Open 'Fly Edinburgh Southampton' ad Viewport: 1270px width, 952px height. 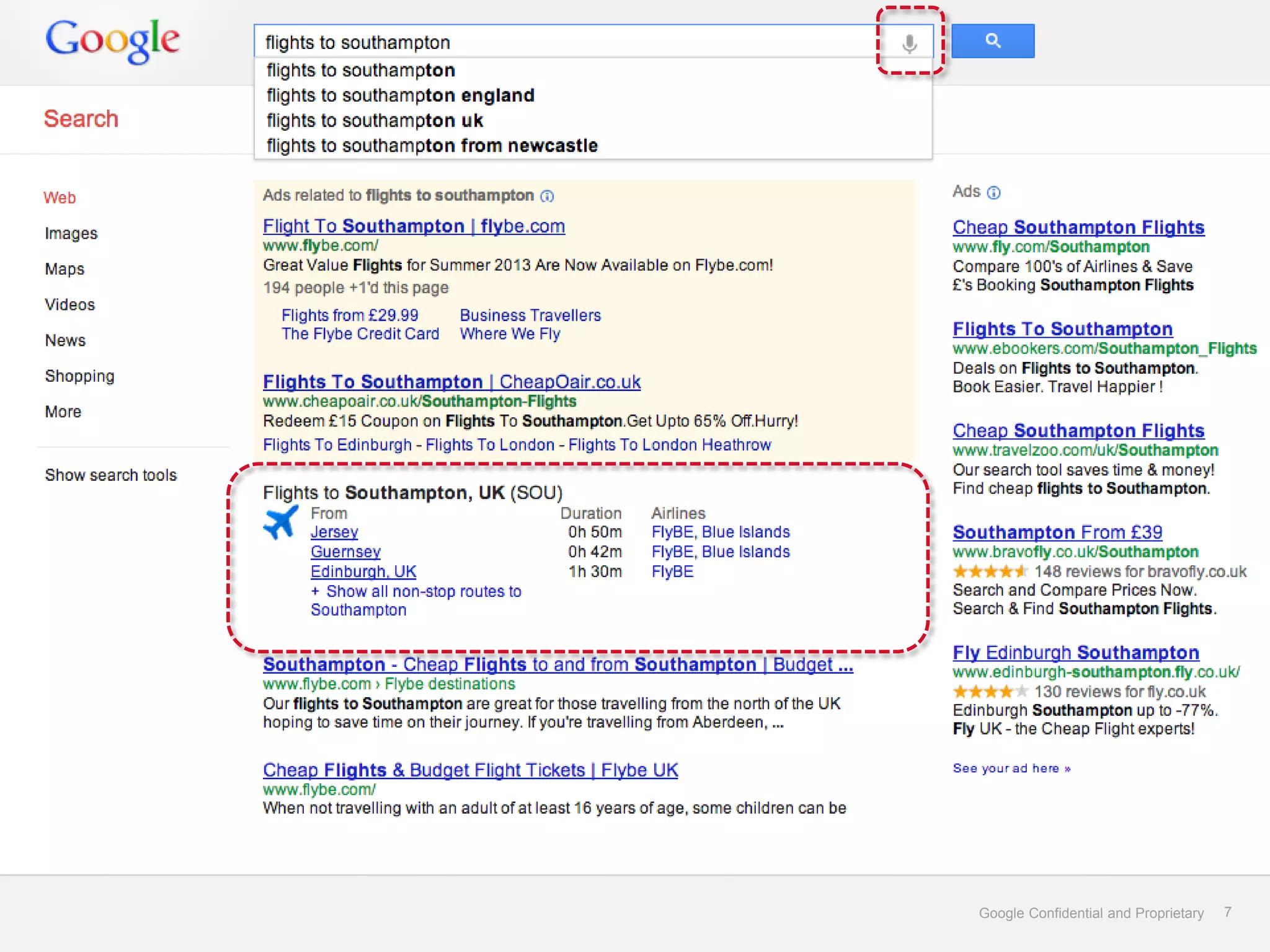click(1076, 653)
